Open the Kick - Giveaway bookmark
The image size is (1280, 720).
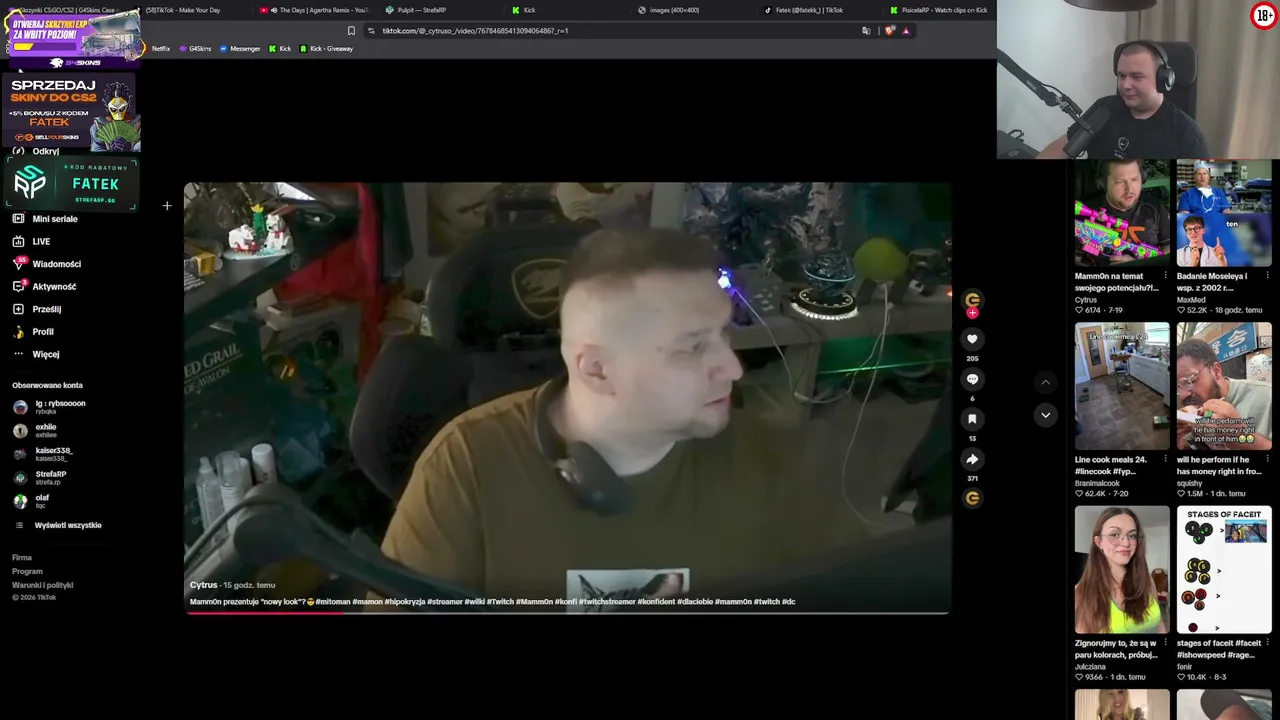click(327, 49)
